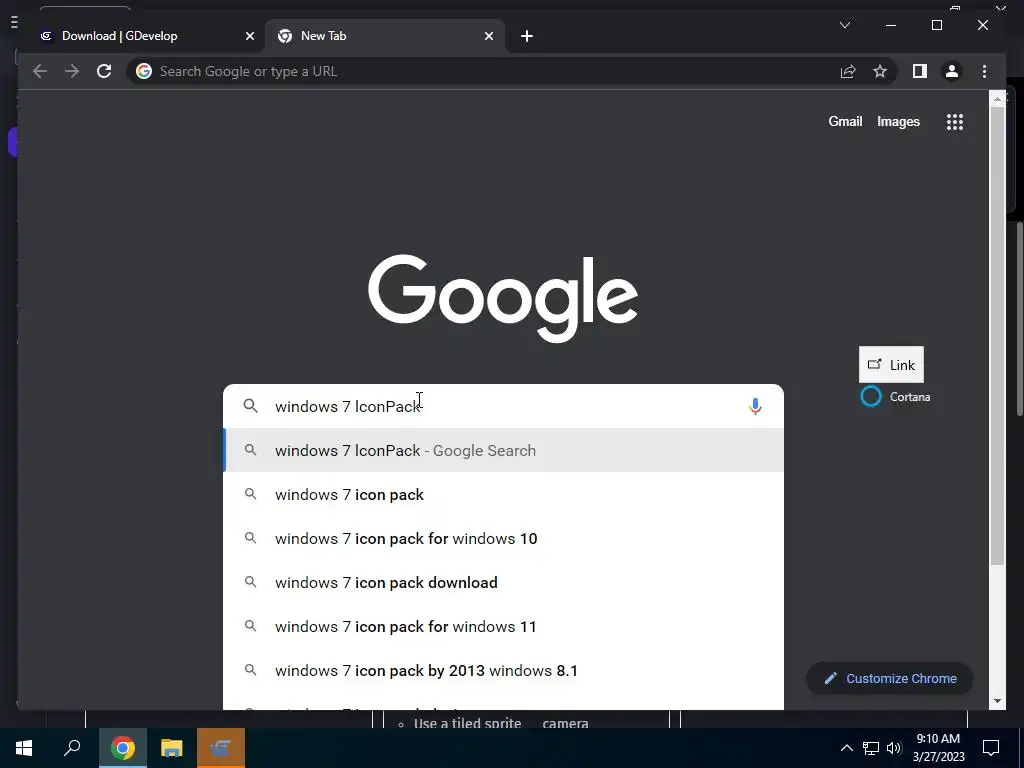Switch to GDevelop from the taskbar
Viewport: 1024px width, 768px height.
(221, 748)
